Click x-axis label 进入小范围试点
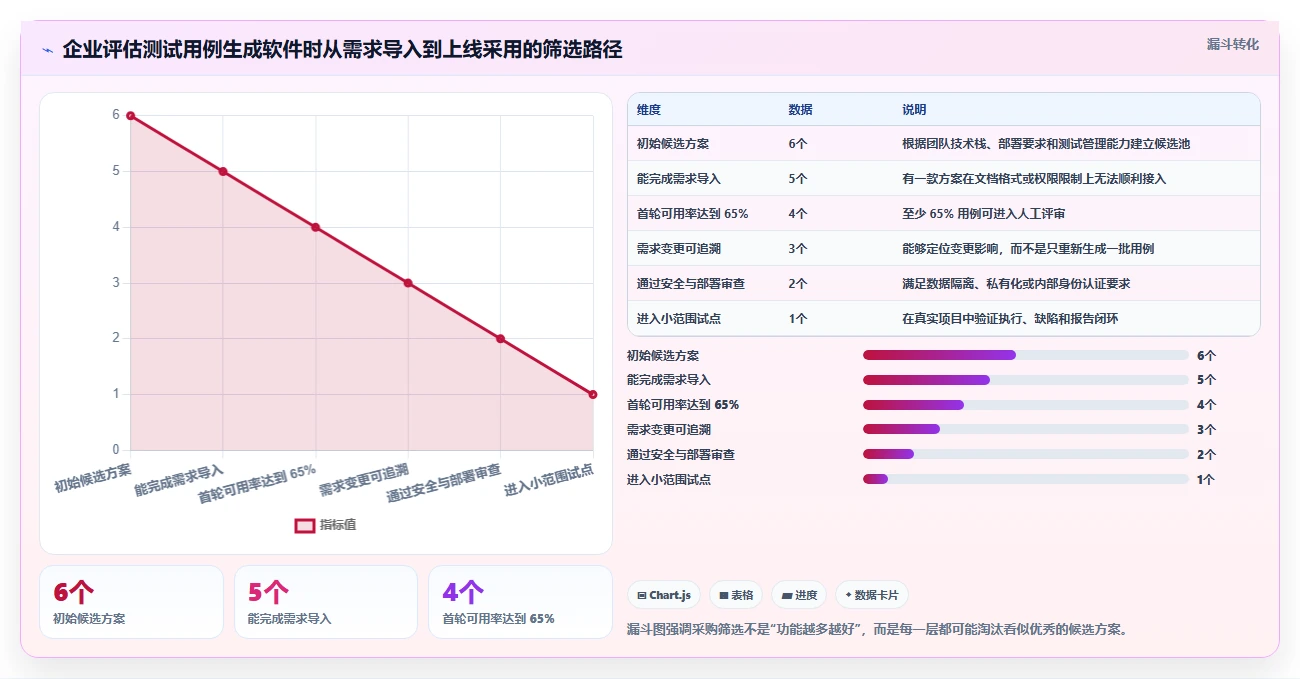Screen dimensions: 1300x679 pos(548,479)
